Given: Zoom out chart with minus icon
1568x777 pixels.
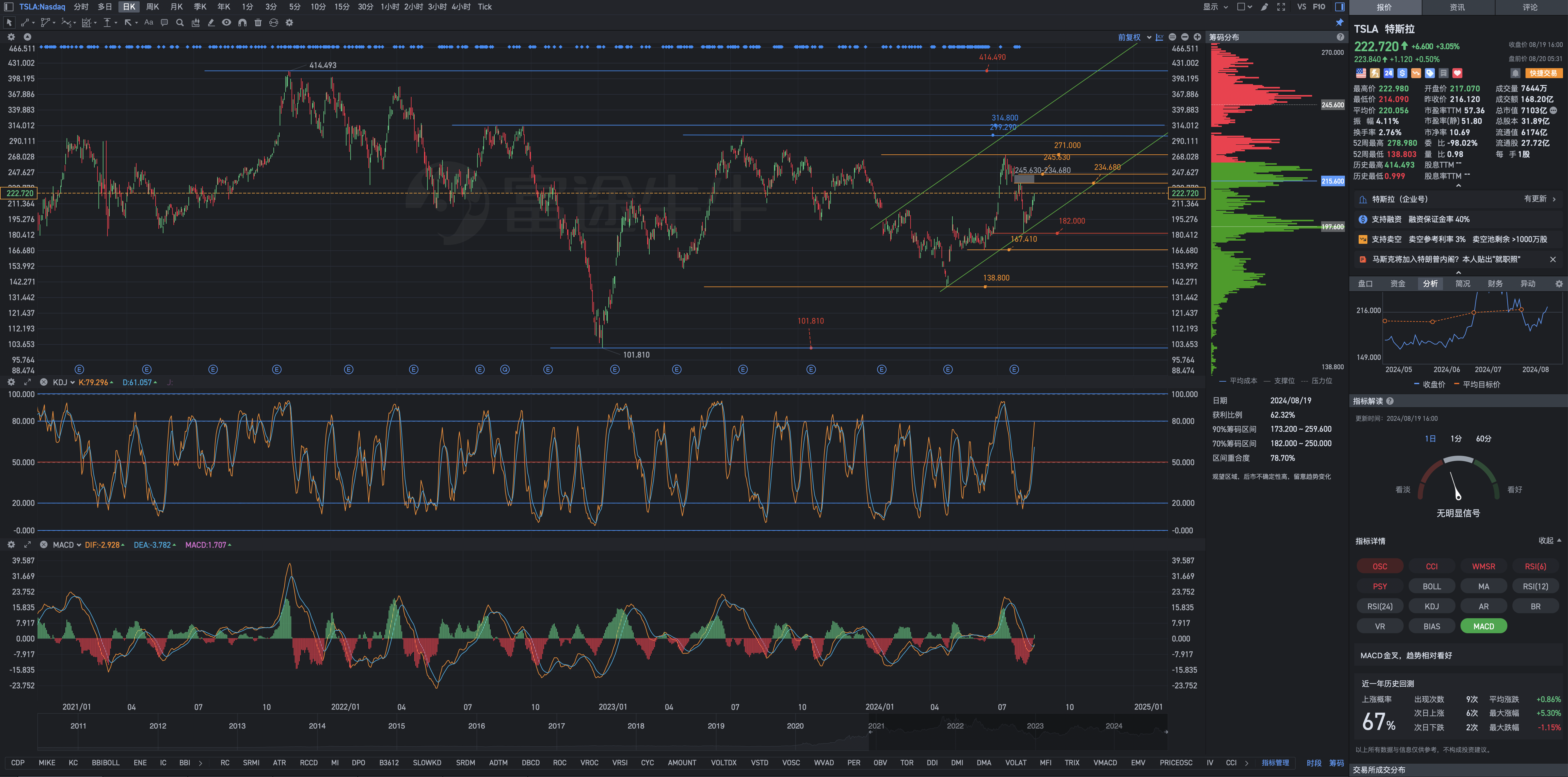Looking at the screenshot, I should point(1185,37).
